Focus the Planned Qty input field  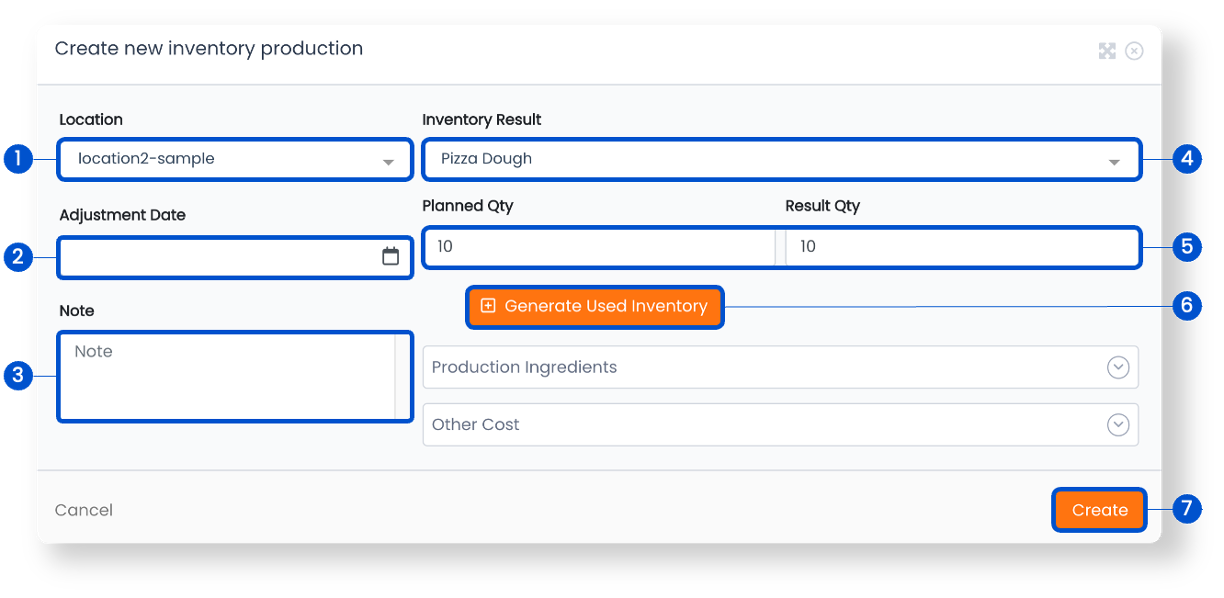600,247
